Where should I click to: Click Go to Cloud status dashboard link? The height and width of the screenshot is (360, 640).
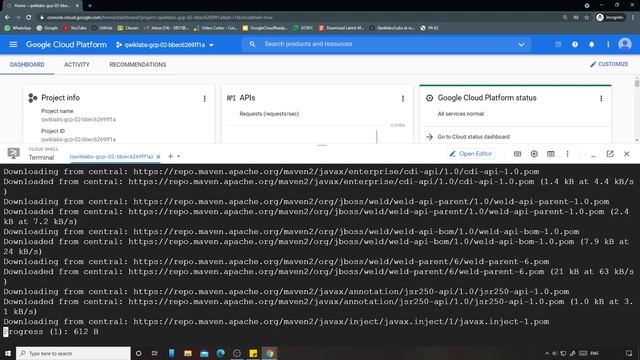coord(473,137)
